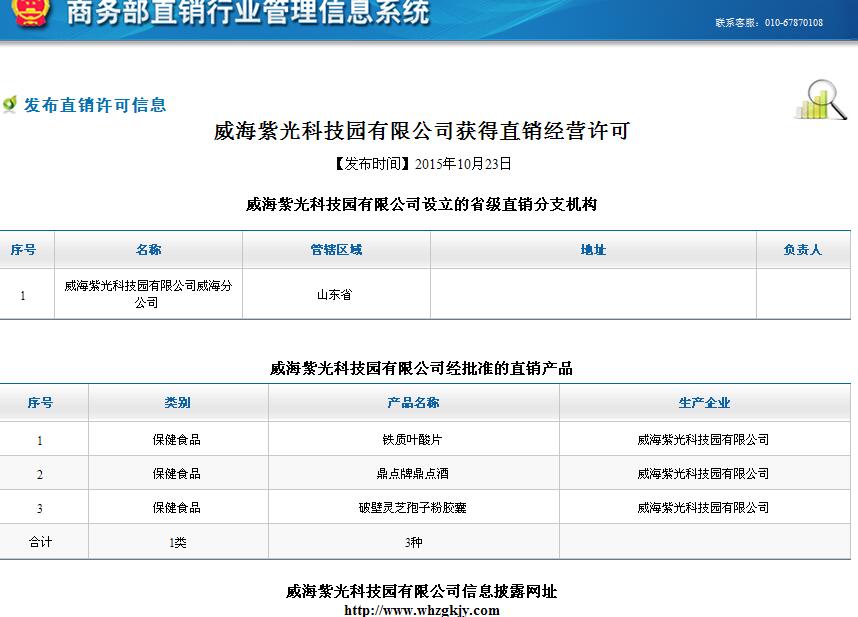Click the 负责人 column header
This screenshot has width=858, height=617.
coord(804,250)
